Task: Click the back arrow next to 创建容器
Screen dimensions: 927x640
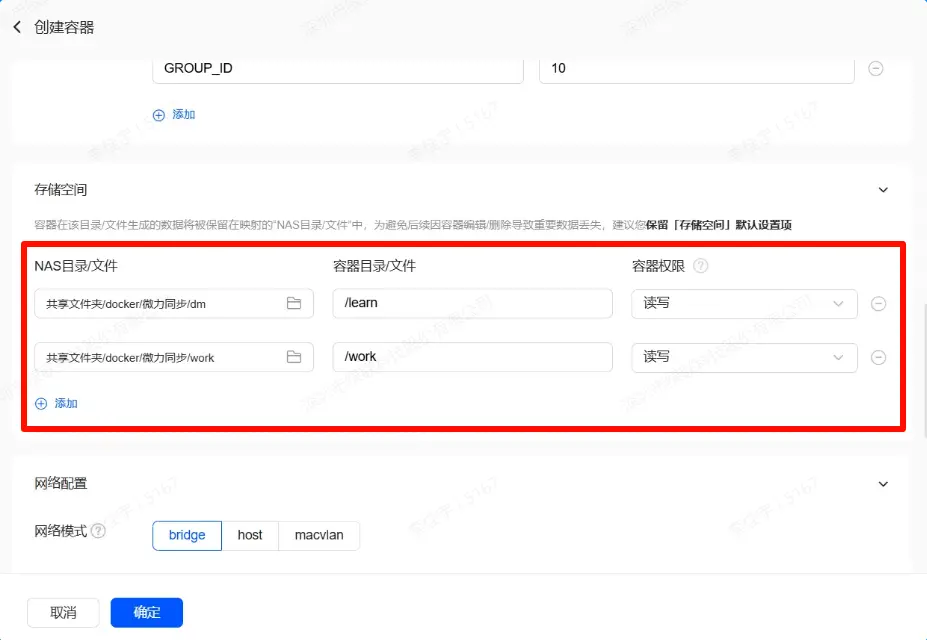Action: [17, 27]
